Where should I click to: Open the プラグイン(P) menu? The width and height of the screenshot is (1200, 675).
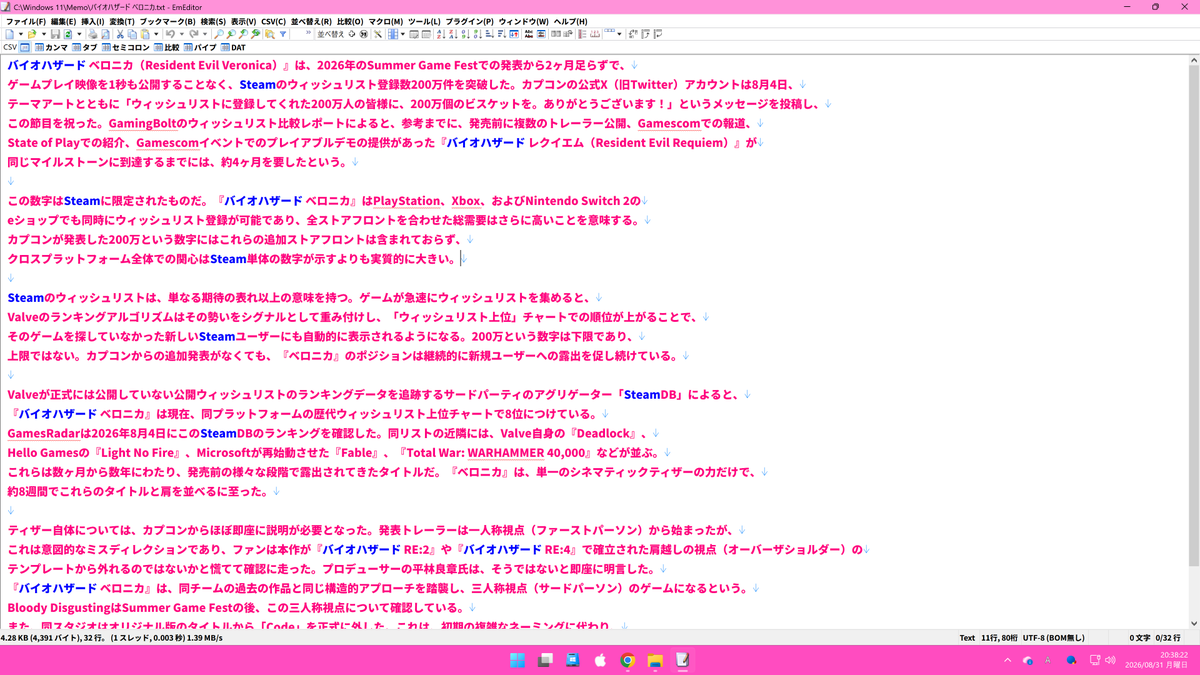[x=469, y=21]
